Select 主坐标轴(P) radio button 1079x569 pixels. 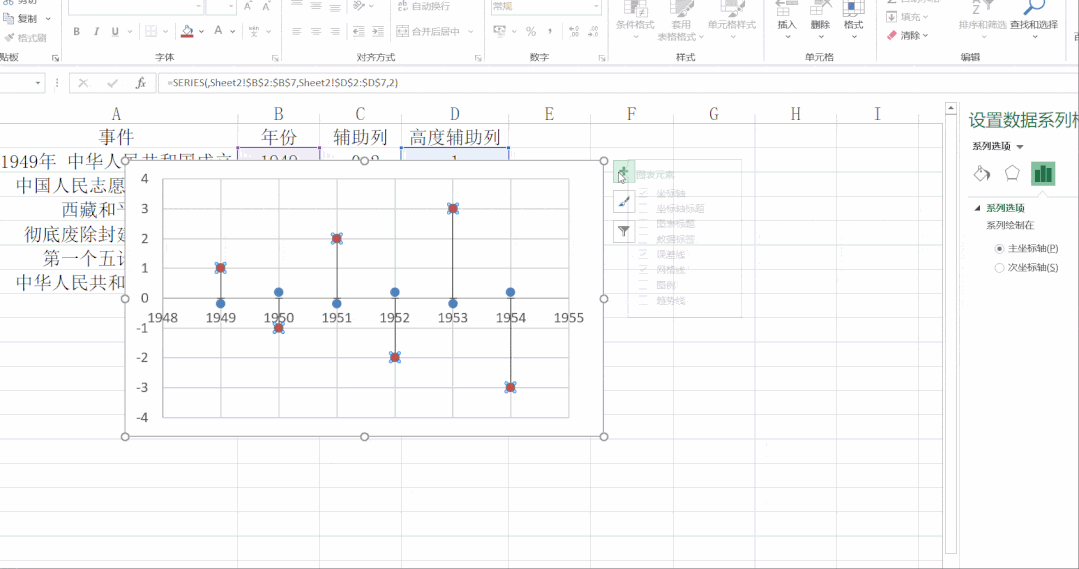(999, 248)
